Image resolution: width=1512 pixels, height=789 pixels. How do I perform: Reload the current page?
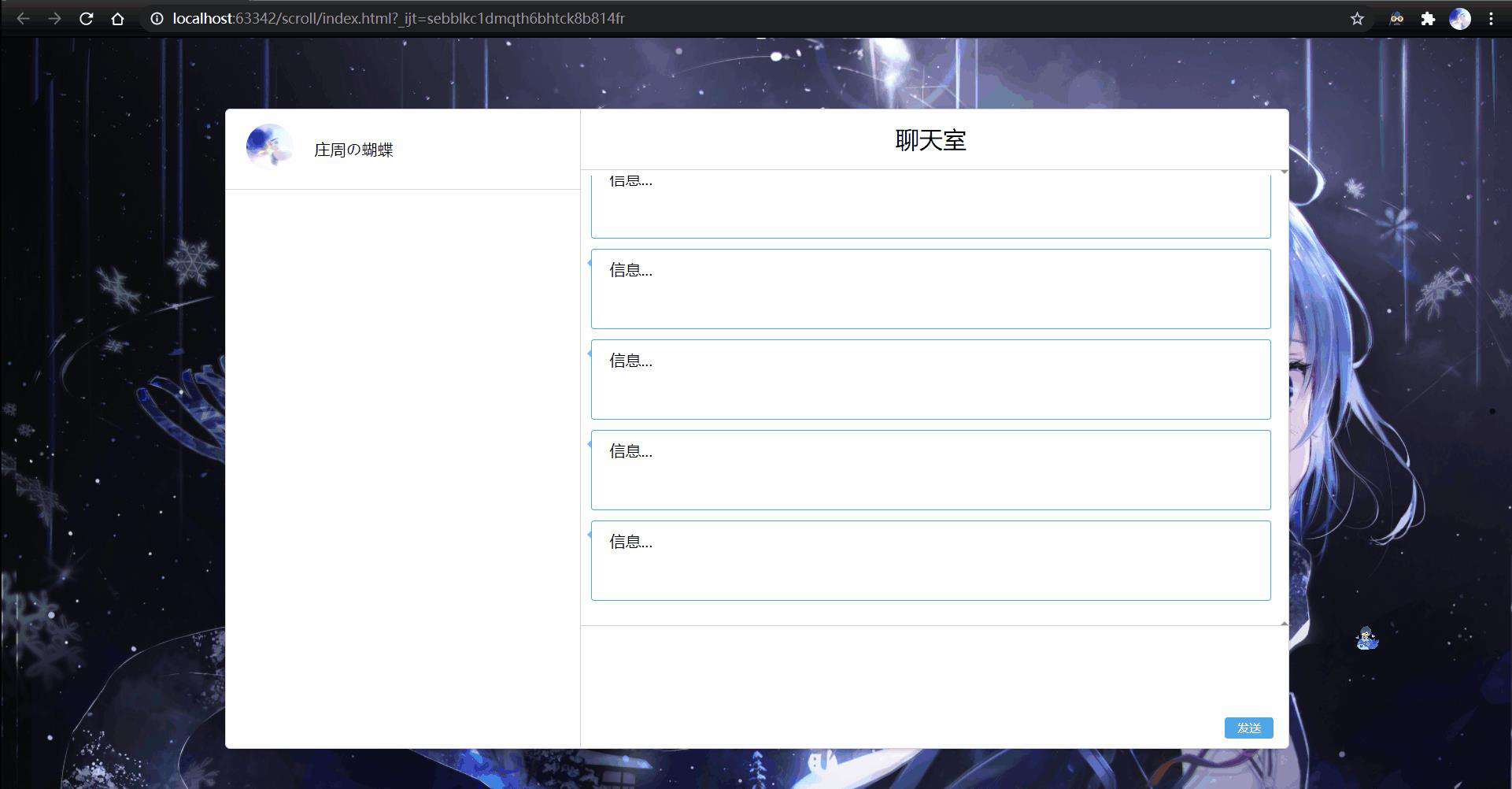87,19
